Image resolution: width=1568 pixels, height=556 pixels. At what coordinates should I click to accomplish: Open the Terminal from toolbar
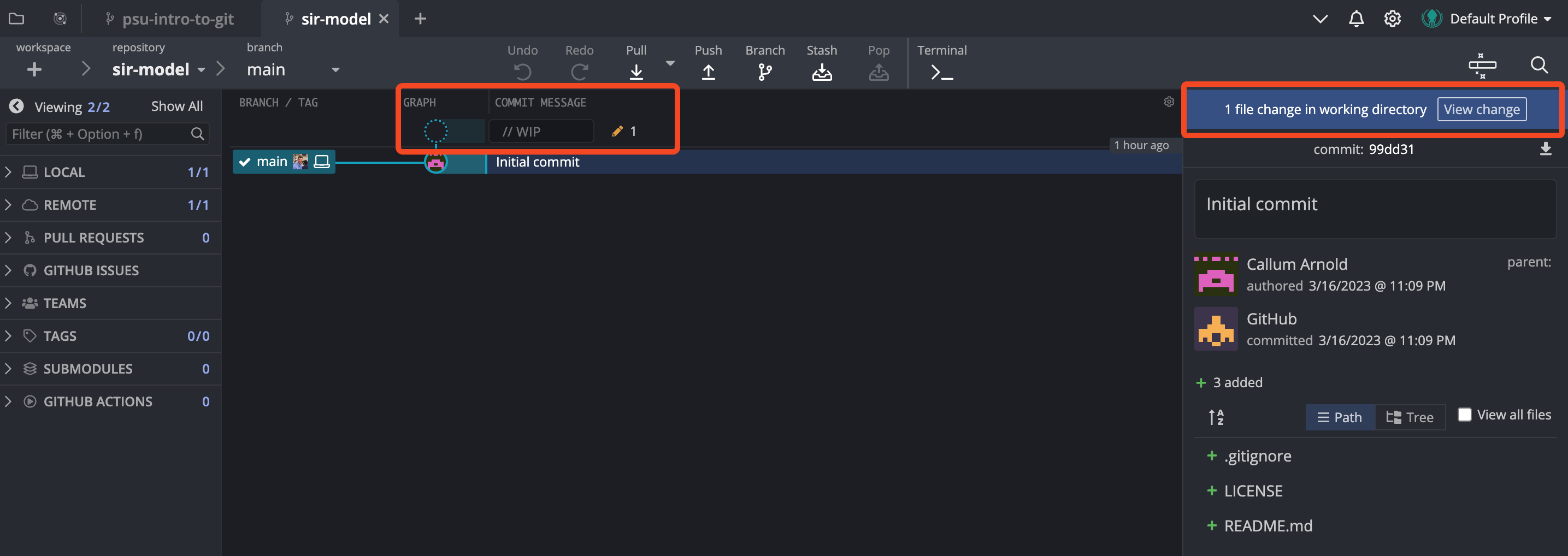click(941, 71)
